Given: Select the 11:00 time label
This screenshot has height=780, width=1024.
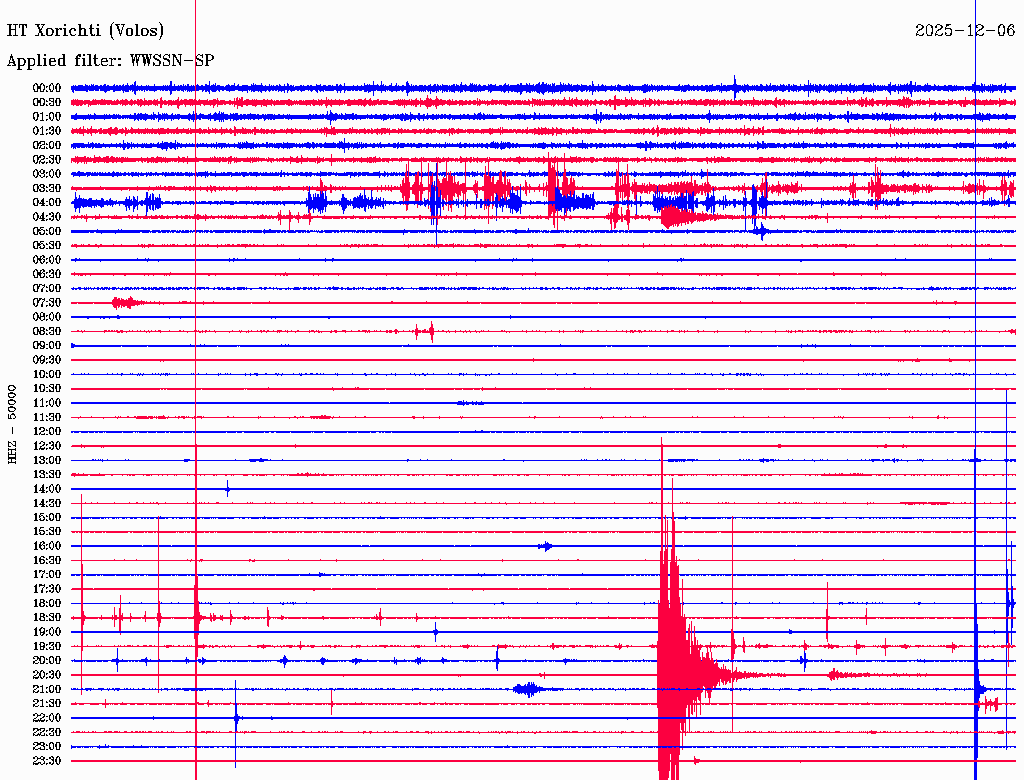Looking at the screenshot, I should (x=47, y=403).
